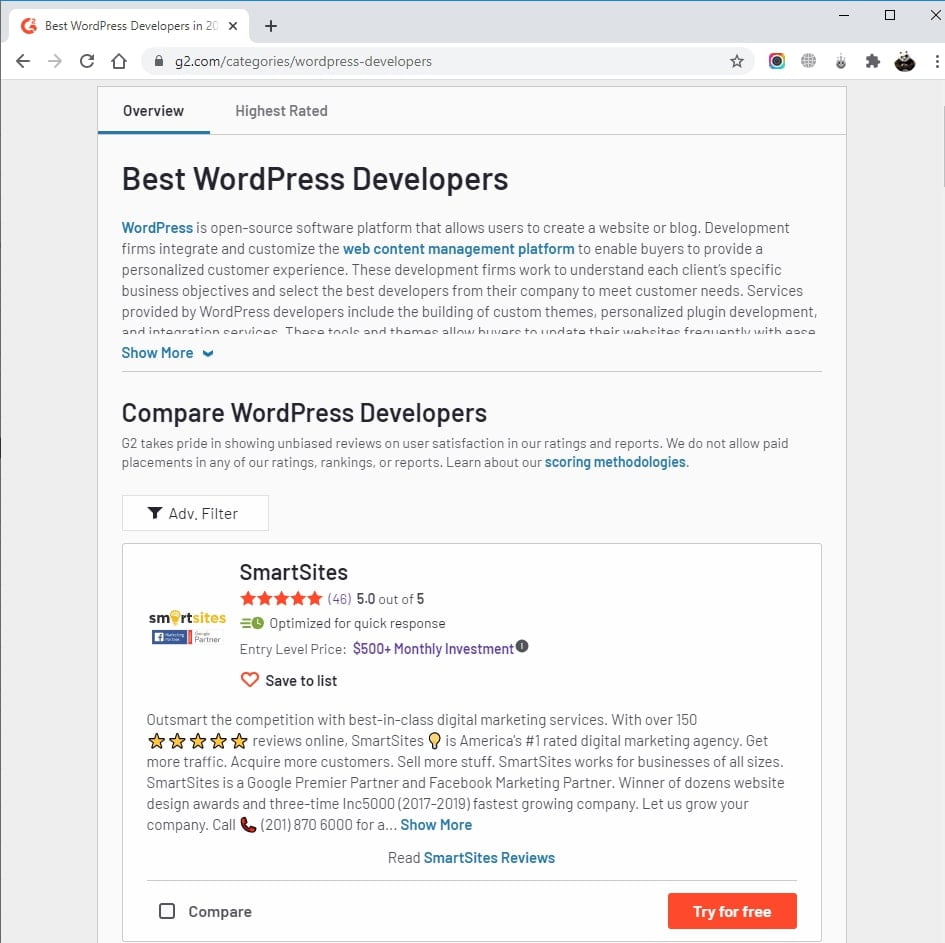Open the Adv. Filter button
This screenshot has width=945, height=943.
pyautogui.click(x=195, y=513)
